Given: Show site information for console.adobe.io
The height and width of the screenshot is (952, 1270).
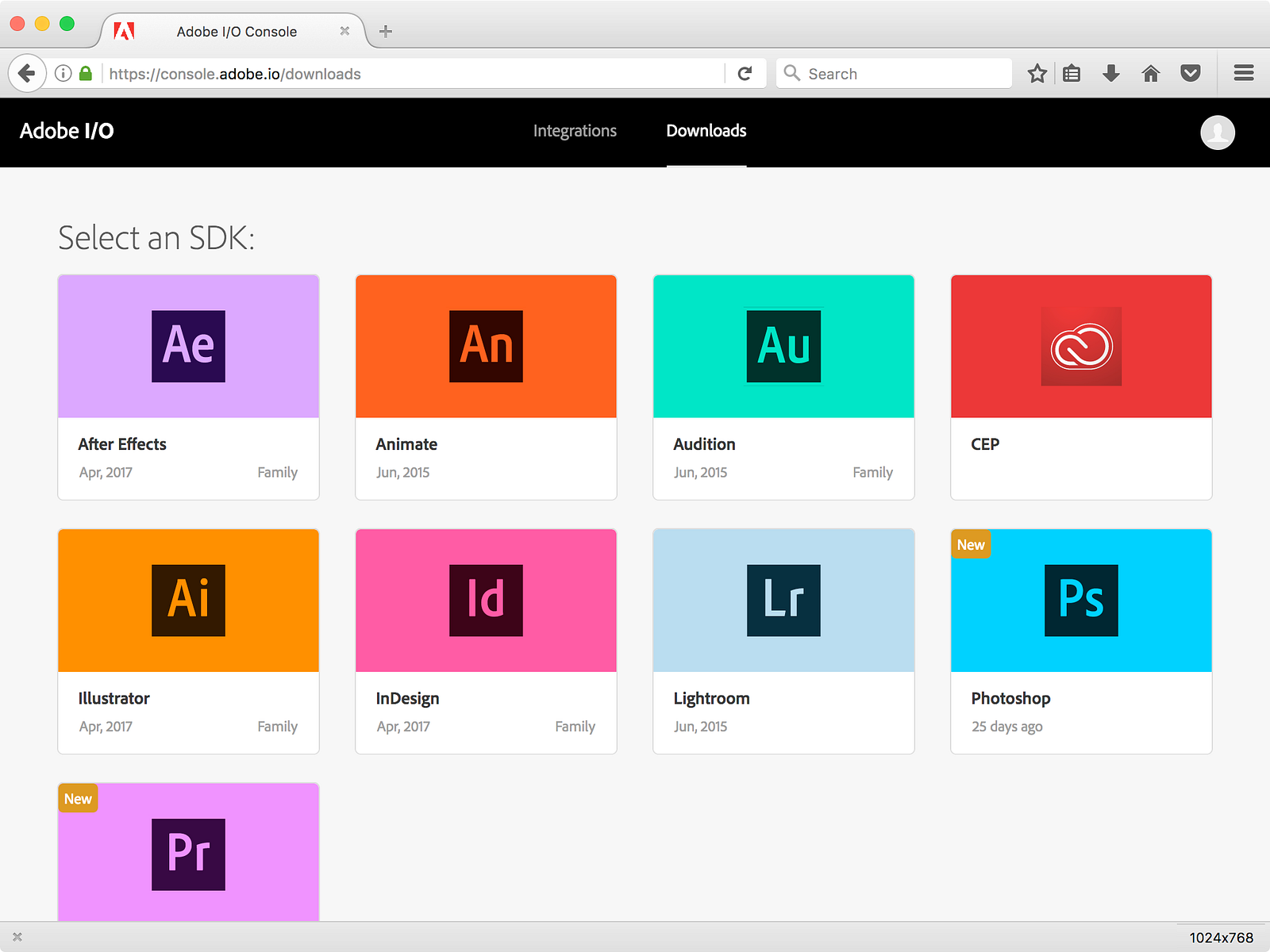Looking at the screenshot, I should (x=63, y=74).
